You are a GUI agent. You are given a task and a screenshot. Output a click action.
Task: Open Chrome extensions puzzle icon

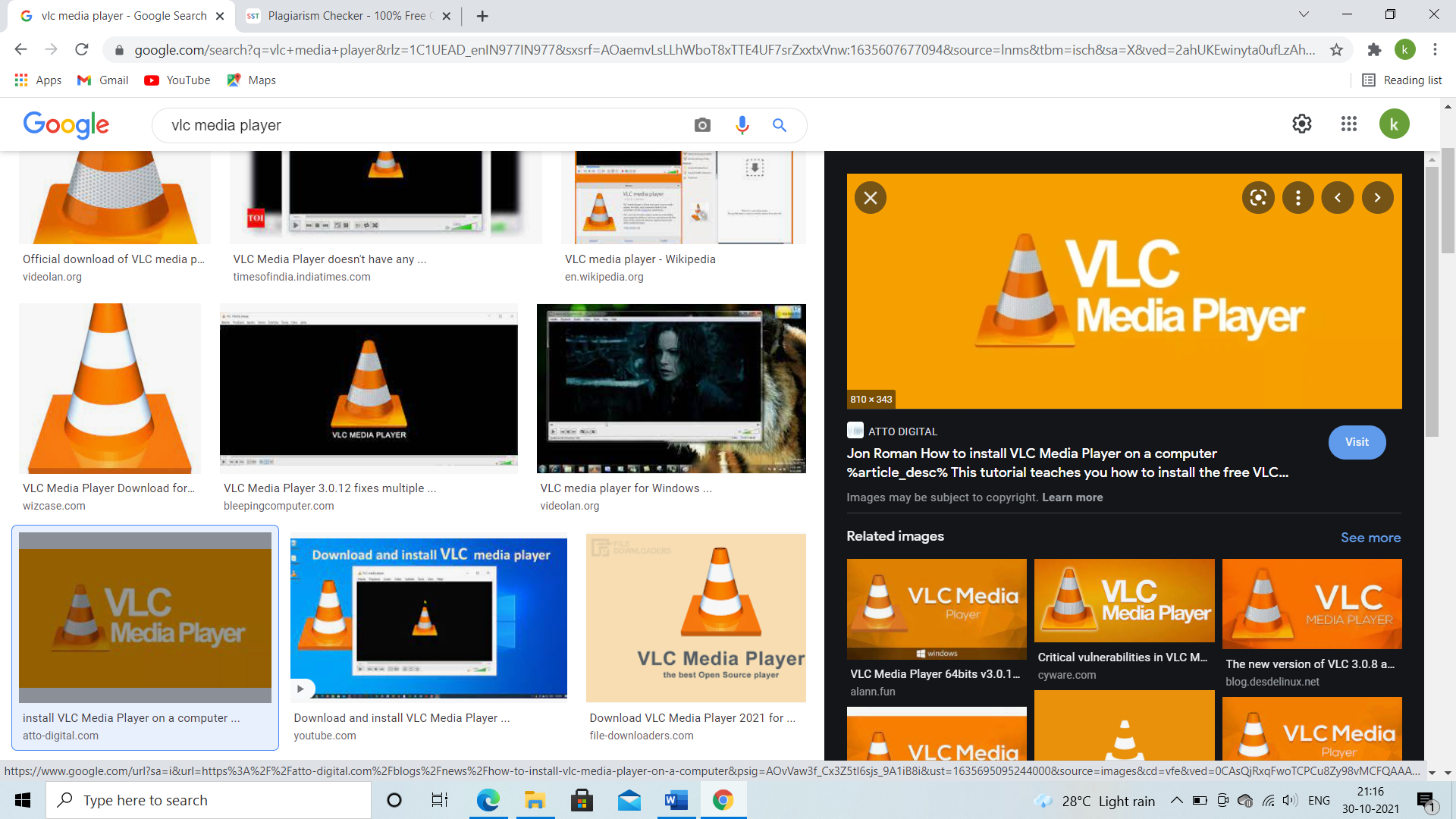(1374, 50)
